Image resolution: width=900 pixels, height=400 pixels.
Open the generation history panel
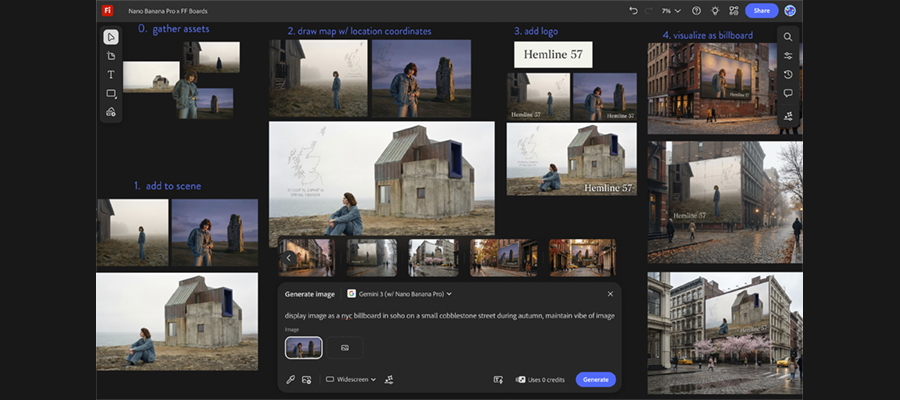pos(788,75)
